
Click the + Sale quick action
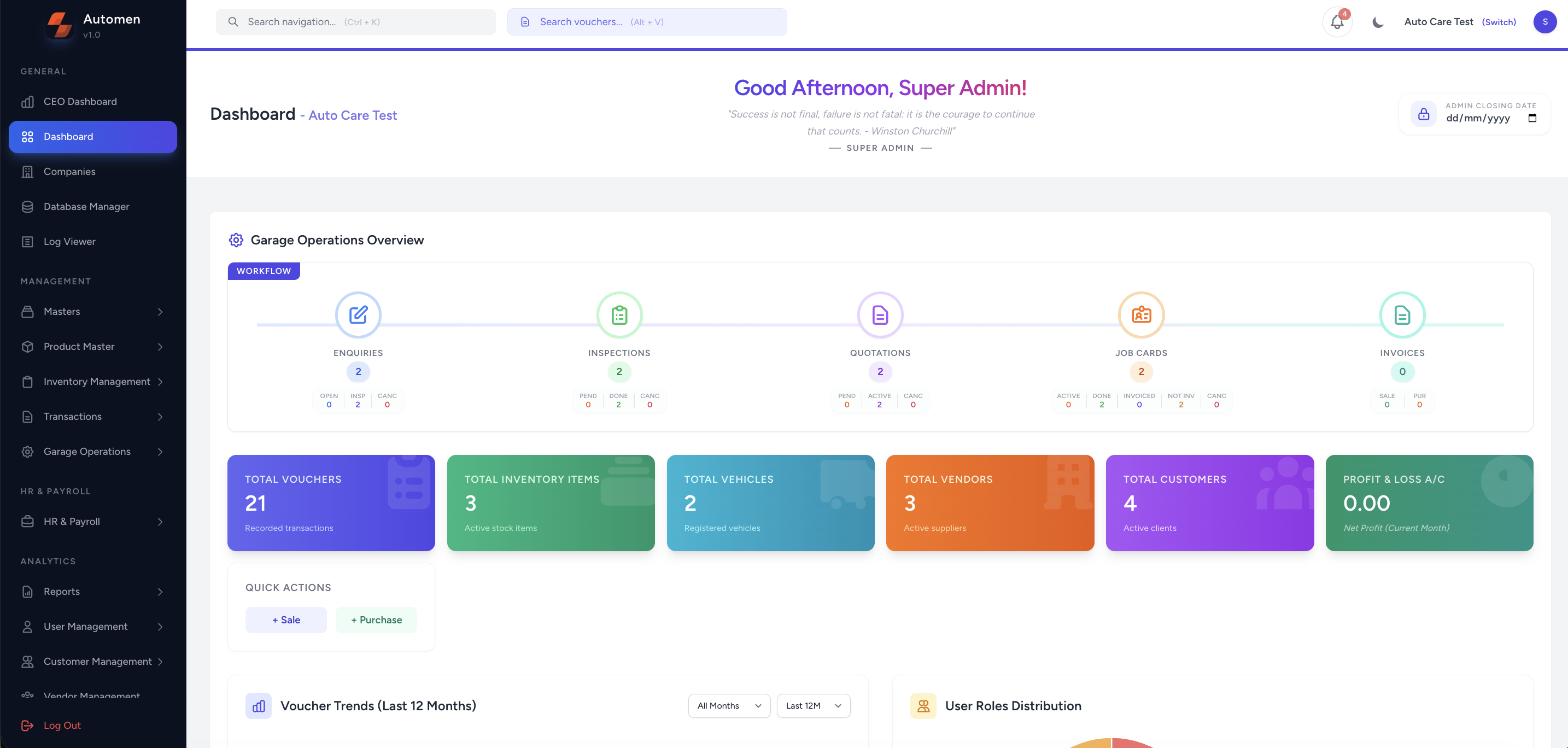286,620
